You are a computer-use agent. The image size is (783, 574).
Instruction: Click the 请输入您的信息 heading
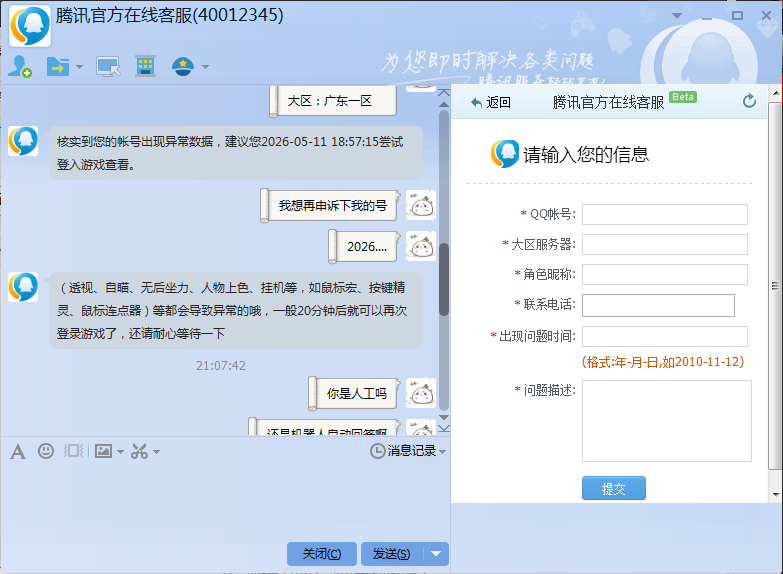[x=586, y=154]
